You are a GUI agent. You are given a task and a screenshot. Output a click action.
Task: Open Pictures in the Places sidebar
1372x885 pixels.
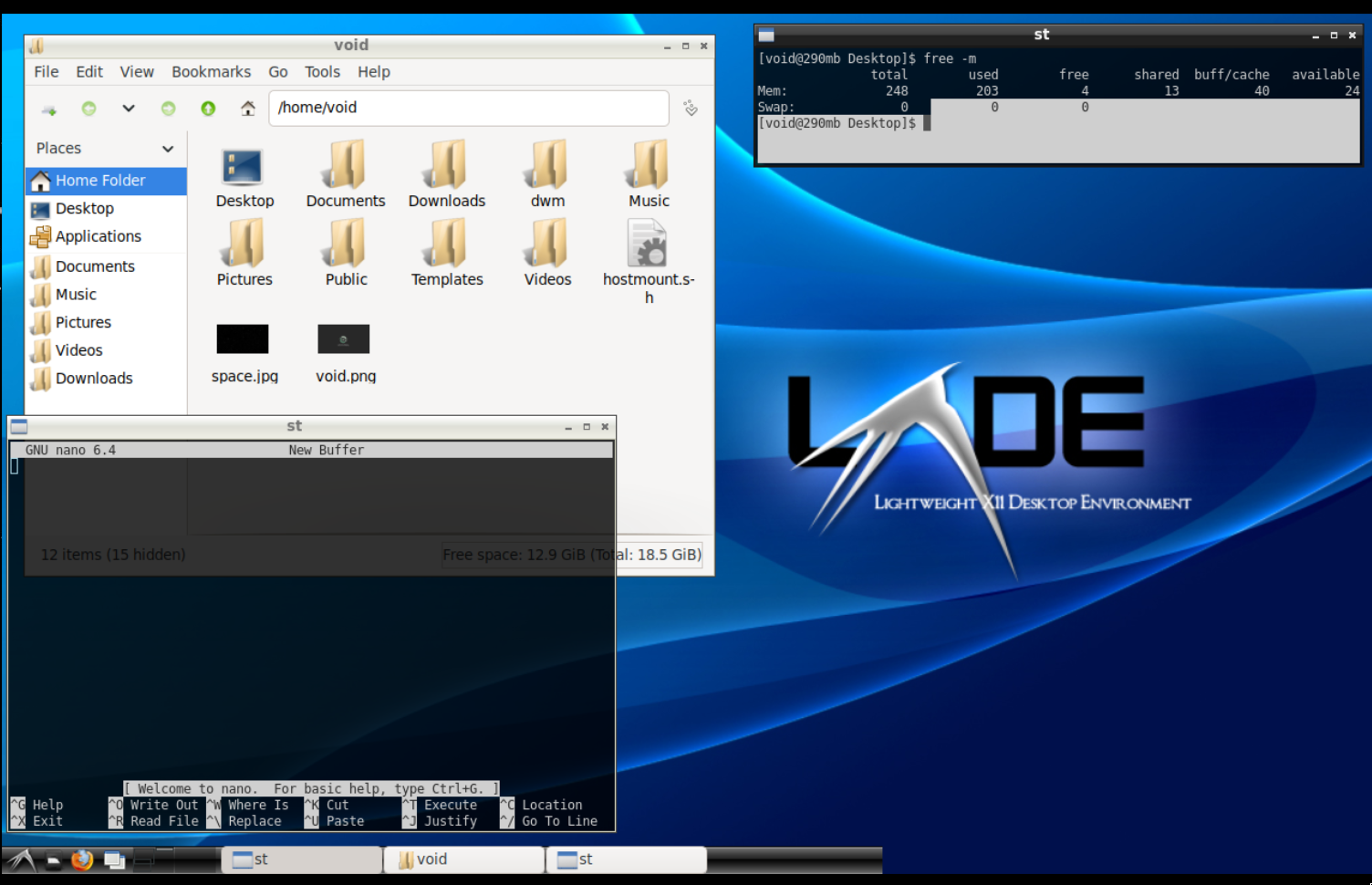tap(106, 322)
